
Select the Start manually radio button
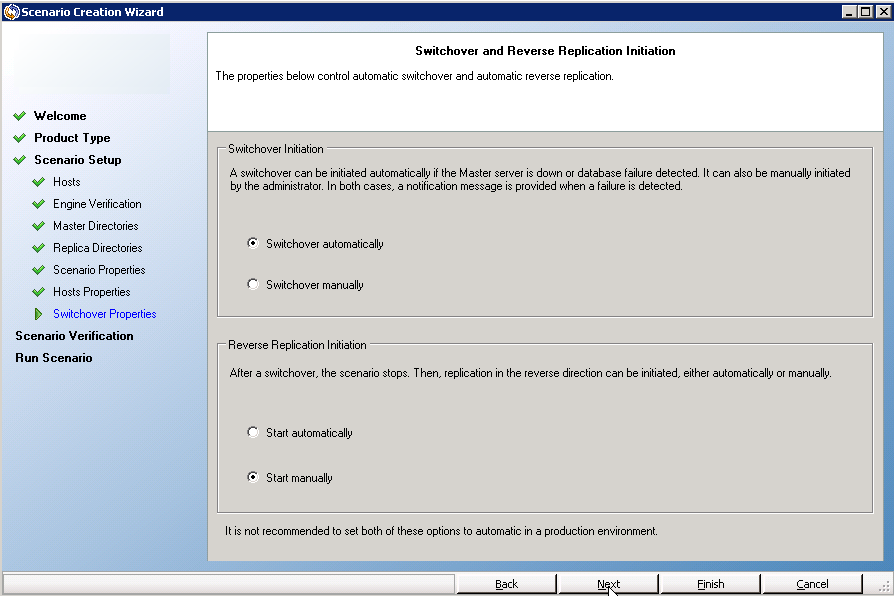(253, 477)
